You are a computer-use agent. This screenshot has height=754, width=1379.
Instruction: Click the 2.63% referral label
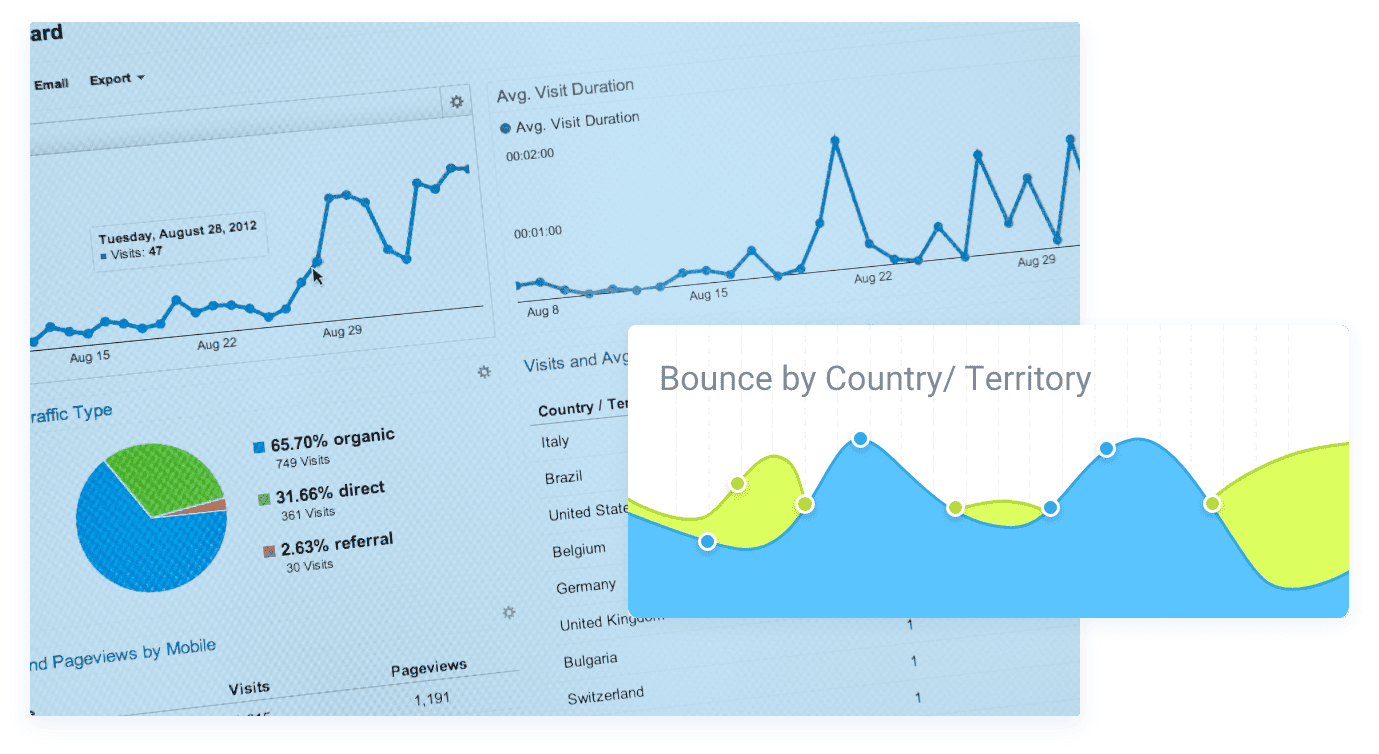pyautogui.click(x=337, y=545)
